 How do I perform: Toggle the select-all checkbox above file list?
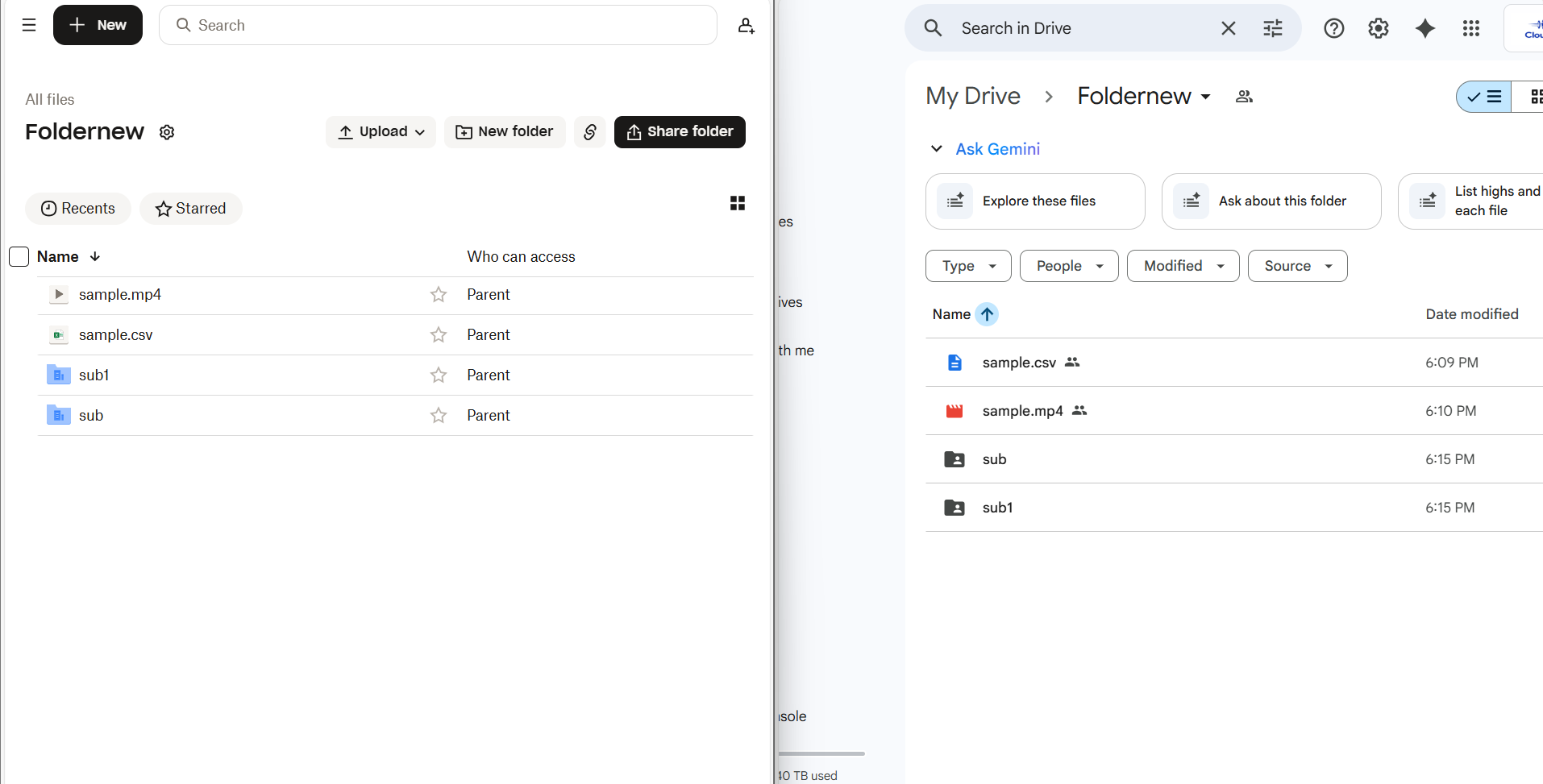coord(19,256)
